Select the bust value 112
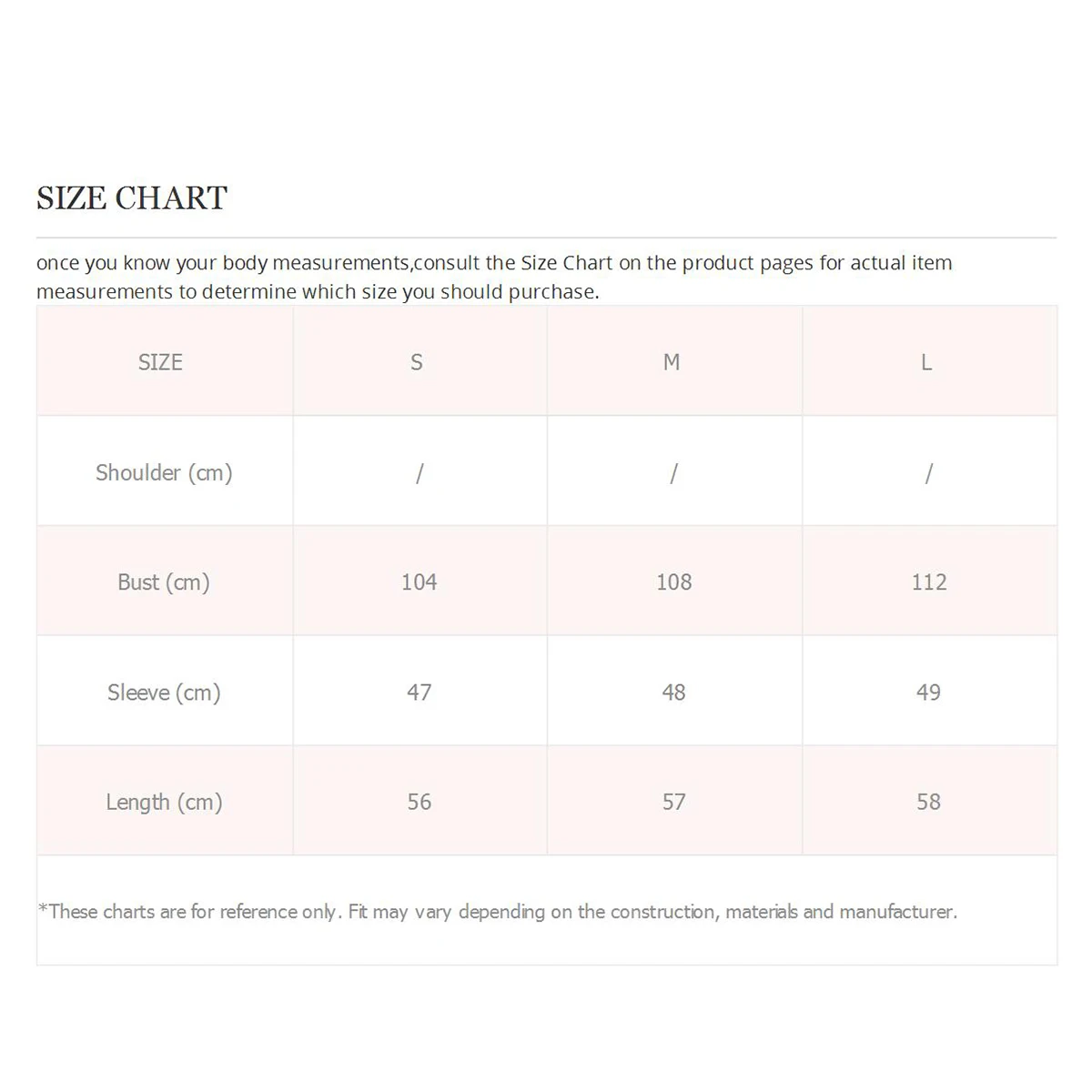Image resolution: width=1092 pixels, height=1092 pixels. (x=929, y=582)
